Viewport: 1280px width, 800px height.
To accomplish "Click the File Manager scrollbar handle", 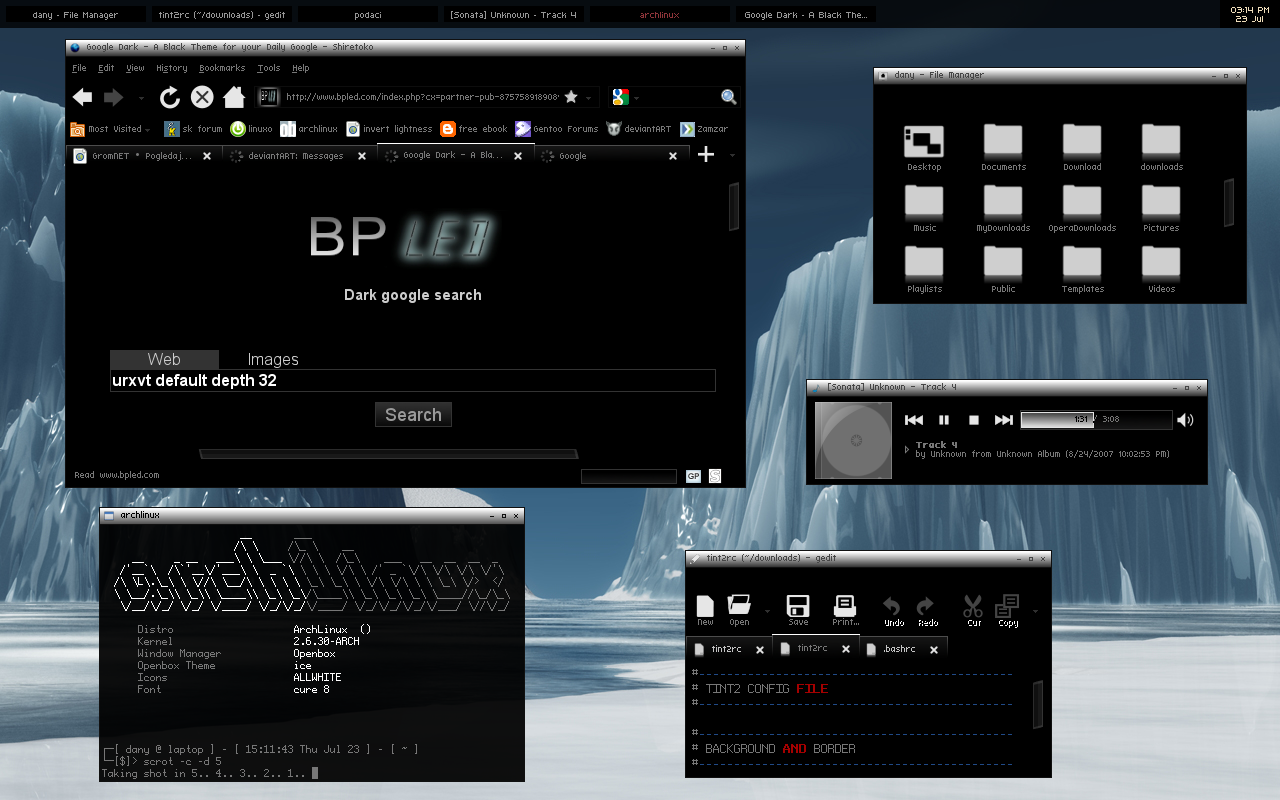I will pos(1229,202).
